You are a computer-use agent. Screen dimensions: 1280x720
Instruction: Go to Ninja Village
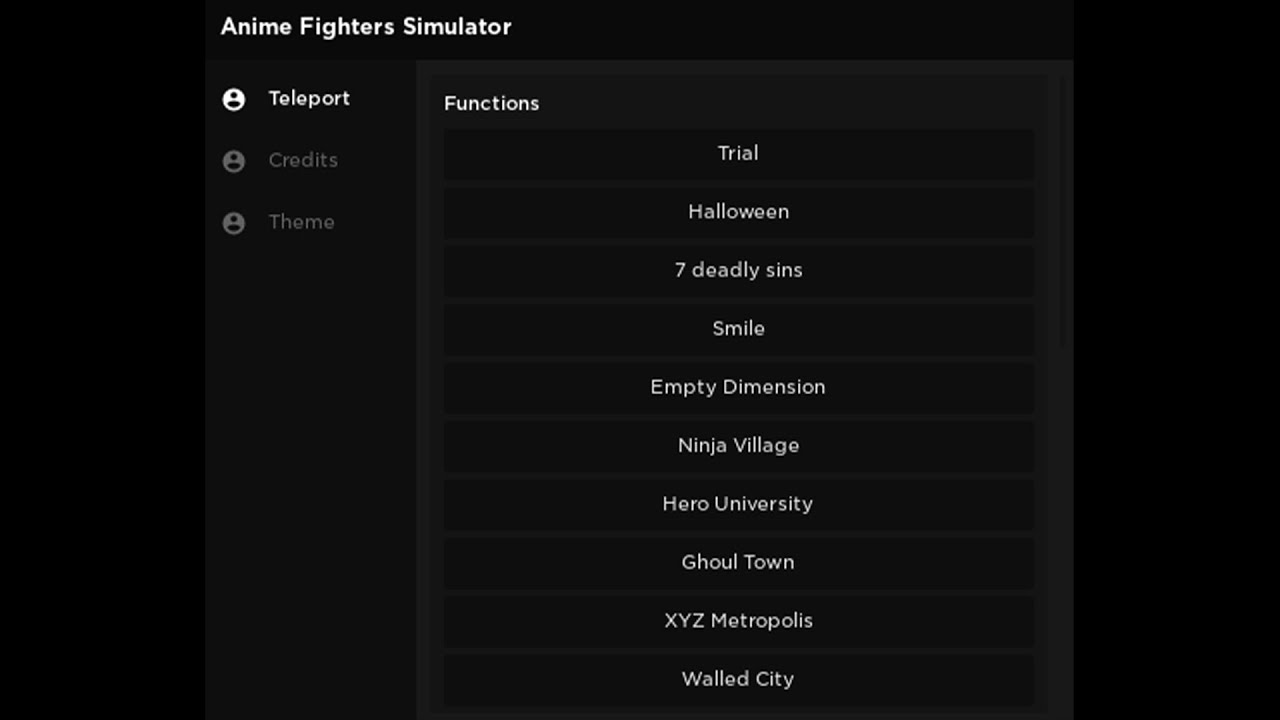pos(738,446)
